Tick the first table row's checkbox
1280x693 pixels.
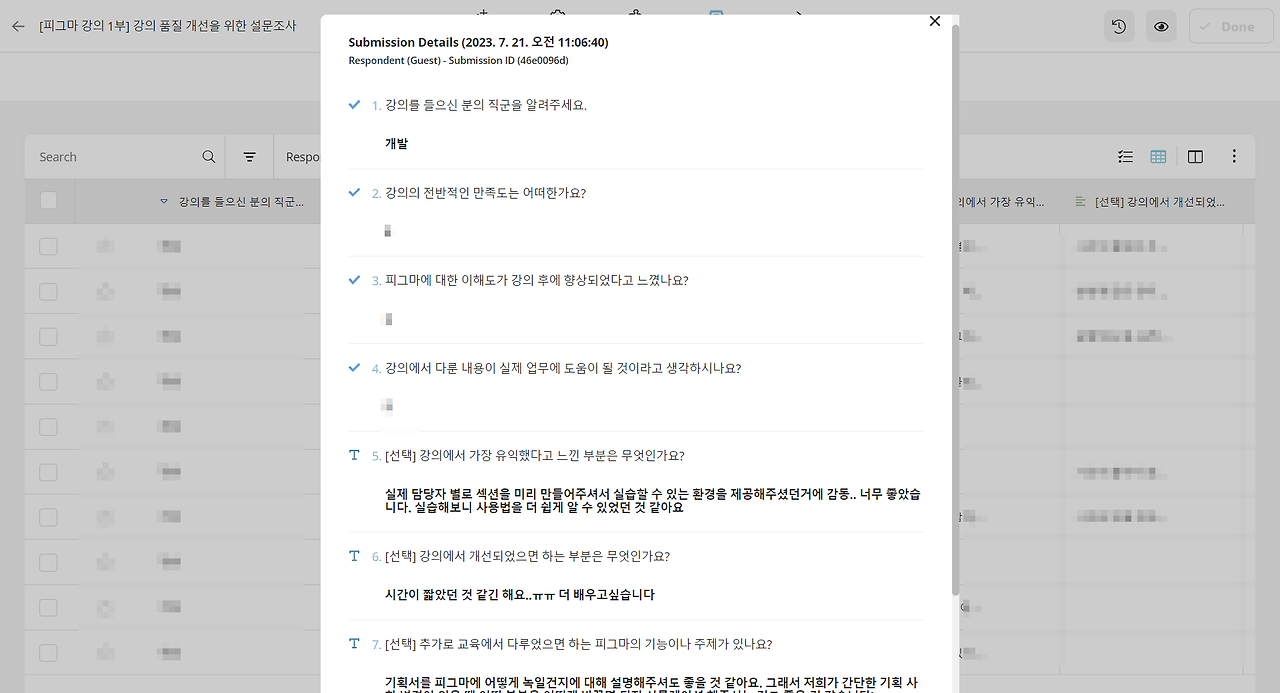48,246
